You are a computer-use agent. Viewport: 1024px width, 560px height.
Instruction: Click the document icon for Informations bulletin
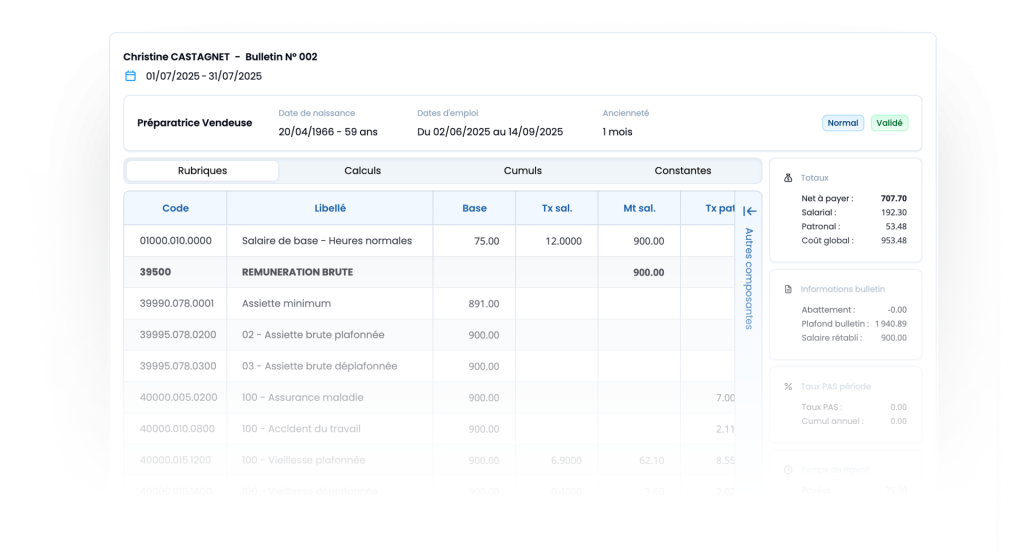[x=788, y=289]
